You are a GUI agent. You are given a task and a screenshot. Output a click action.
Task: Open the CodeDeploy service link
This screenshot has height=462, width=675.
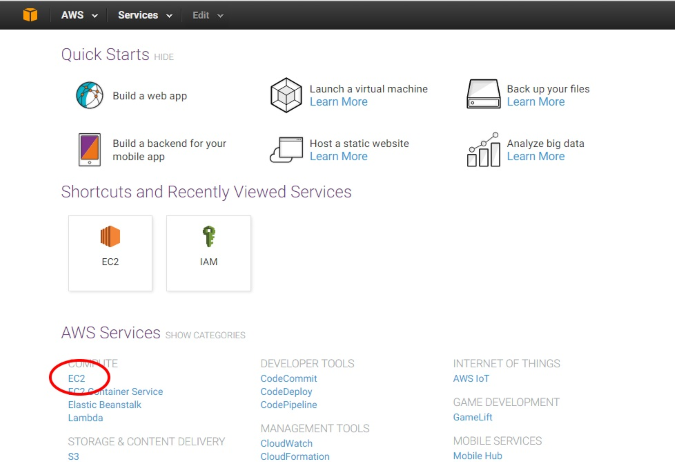coord(286,392)
